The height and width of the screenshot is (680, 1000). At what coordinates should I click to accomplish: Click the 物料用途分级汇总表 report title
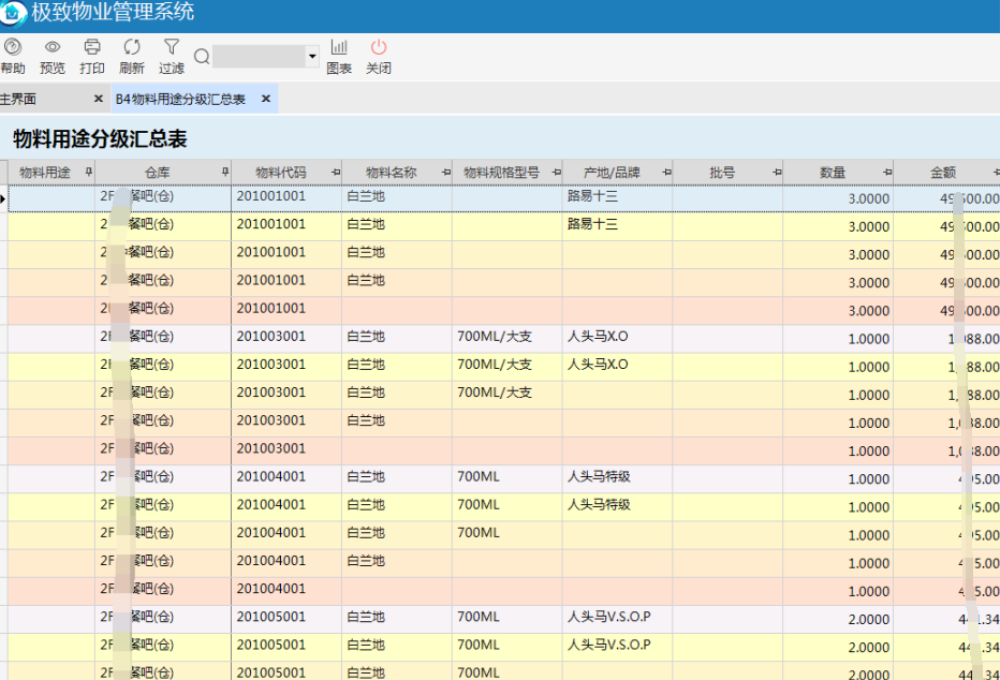click(x=100, y=138)
